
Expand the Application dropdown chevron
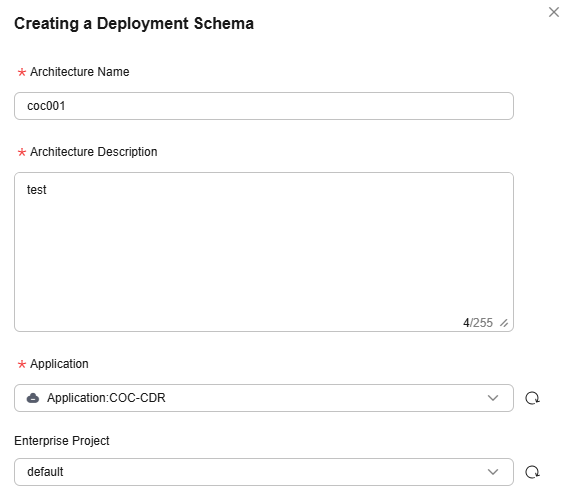click(493, 398)
